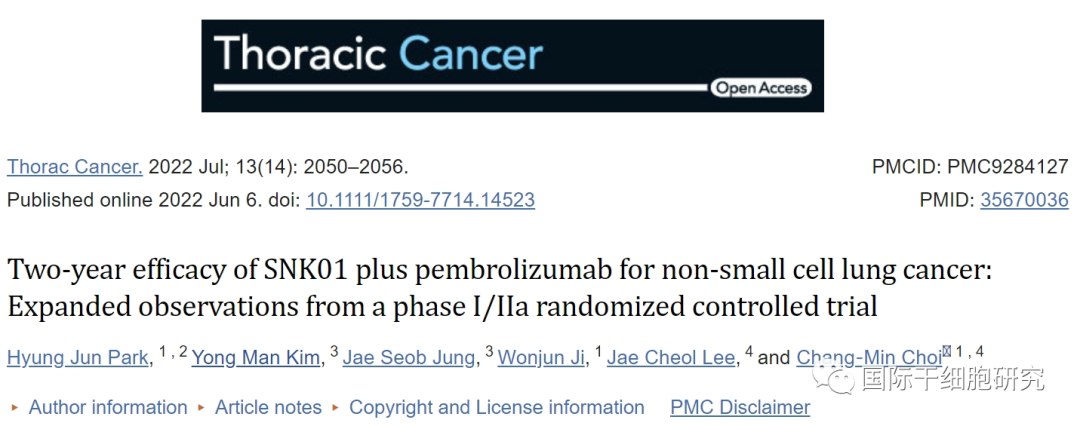Open the PMC Disclaimer link
The height and width of the screenshot is (426, 1080).
pyautogui.click(x=740, y=407)
